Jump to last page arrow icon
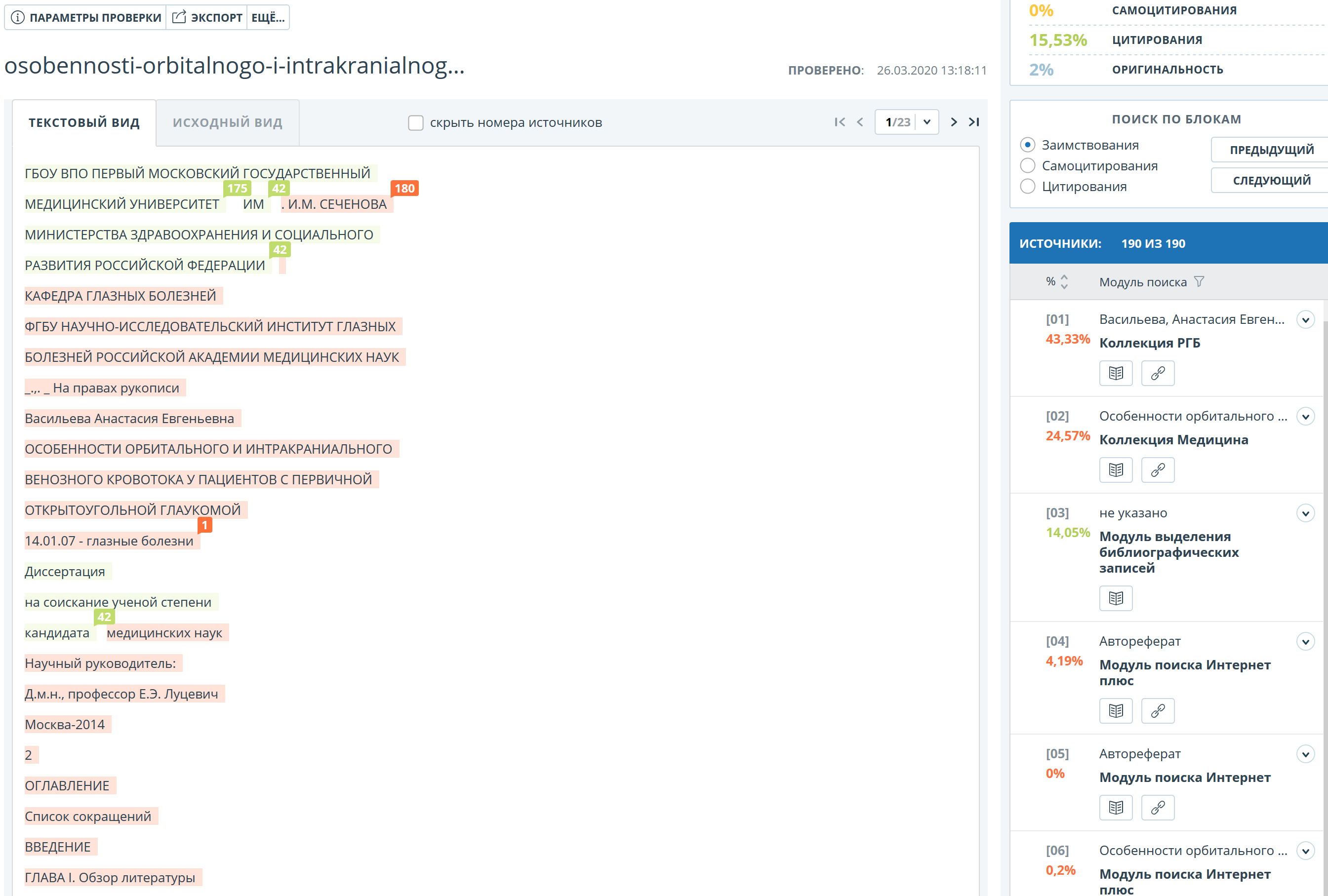 [974, 122]
